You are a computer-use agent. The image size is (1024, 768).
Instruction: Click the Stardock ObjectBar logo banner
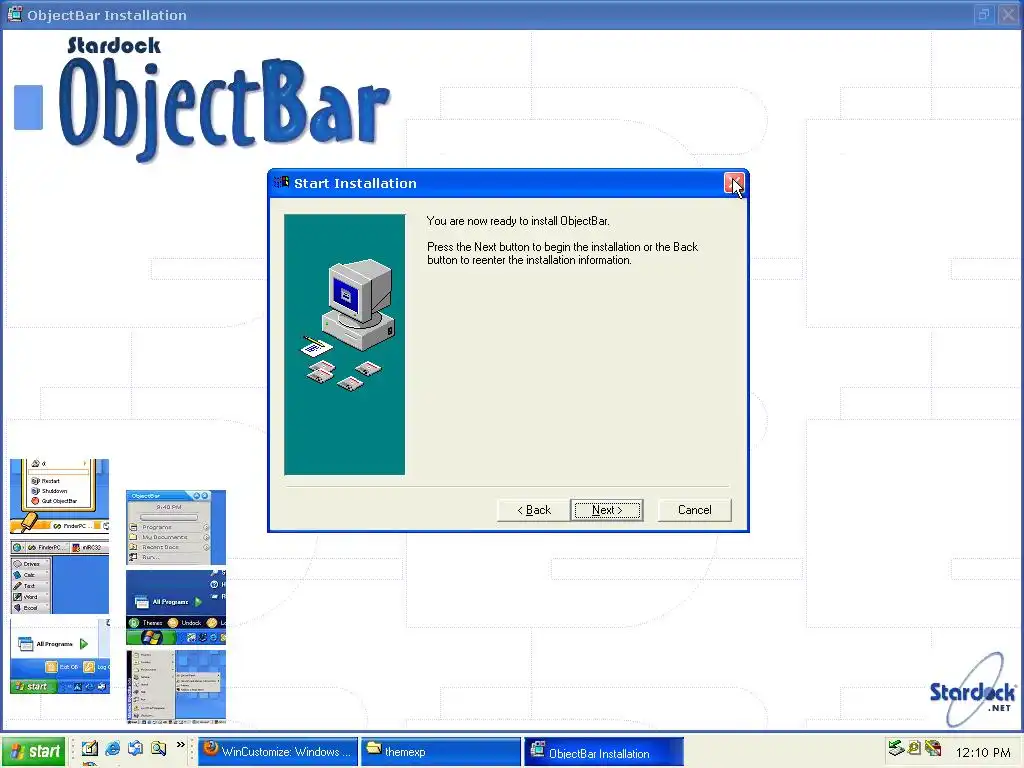[224, 98]
